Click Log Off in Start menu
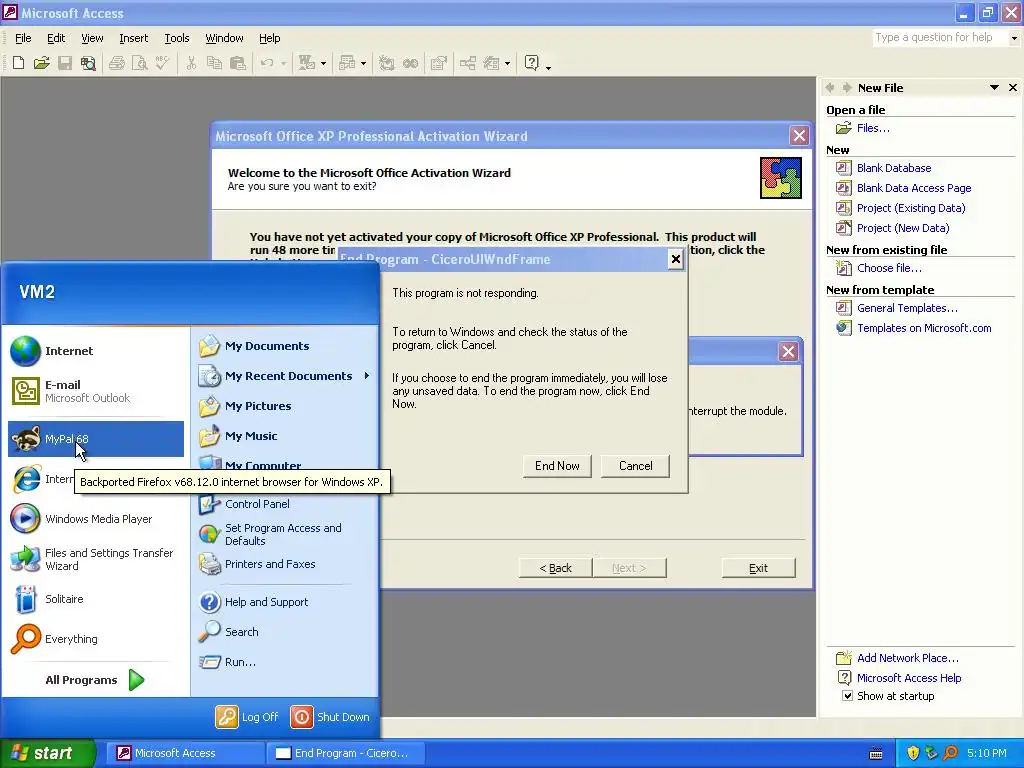 pos(248,716)
